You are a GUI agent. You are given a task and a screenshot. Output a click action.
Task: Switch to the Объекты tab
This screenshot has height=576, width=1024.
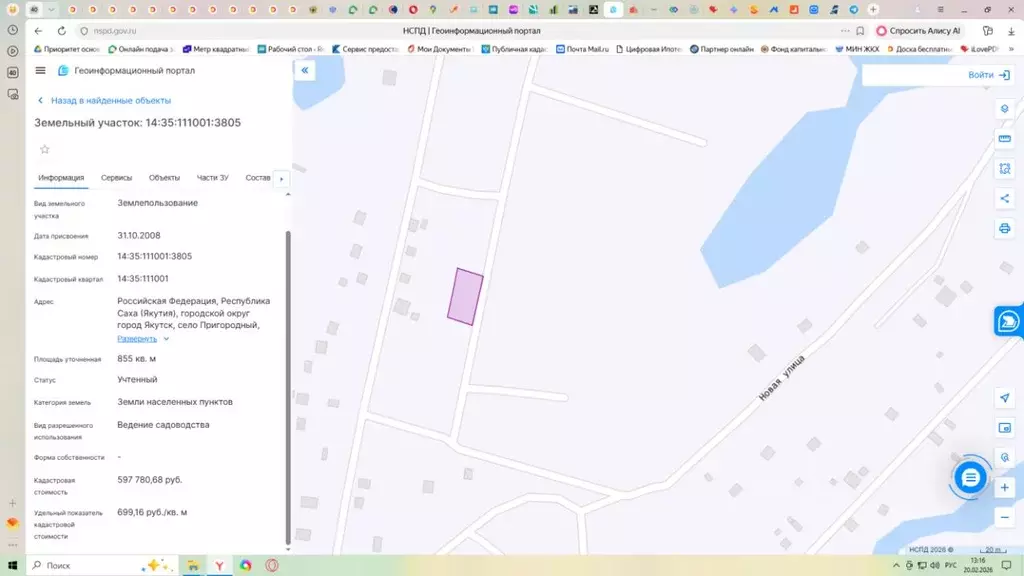pos(164,178)
